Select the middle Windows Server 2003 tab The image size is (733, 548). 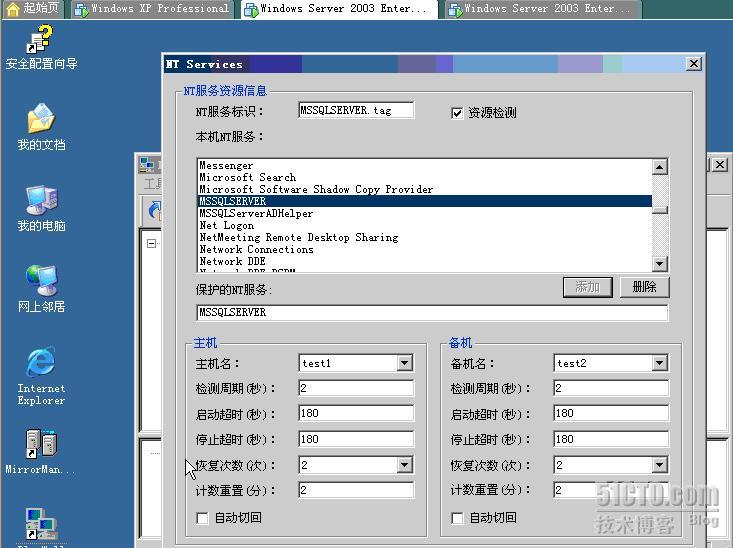[x=339, y=9]
